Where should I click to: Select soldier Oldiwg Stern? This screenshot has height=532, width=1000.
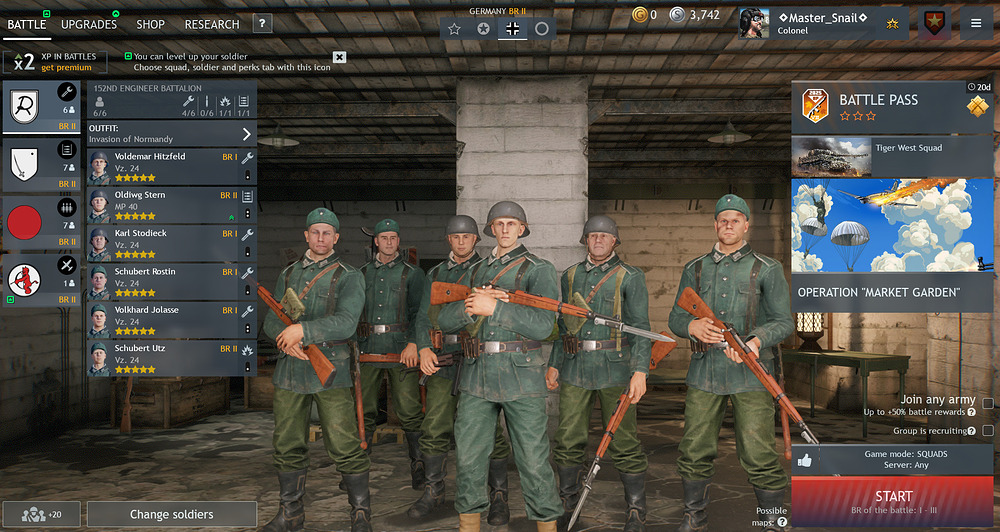(x=172, y=205)
